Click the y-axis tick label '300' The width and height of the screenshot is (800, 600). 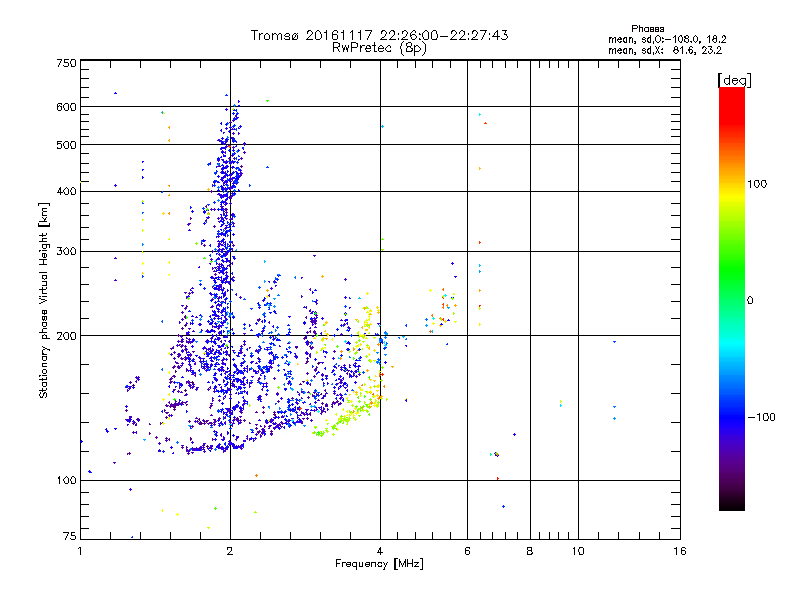[x=66, y=252]
